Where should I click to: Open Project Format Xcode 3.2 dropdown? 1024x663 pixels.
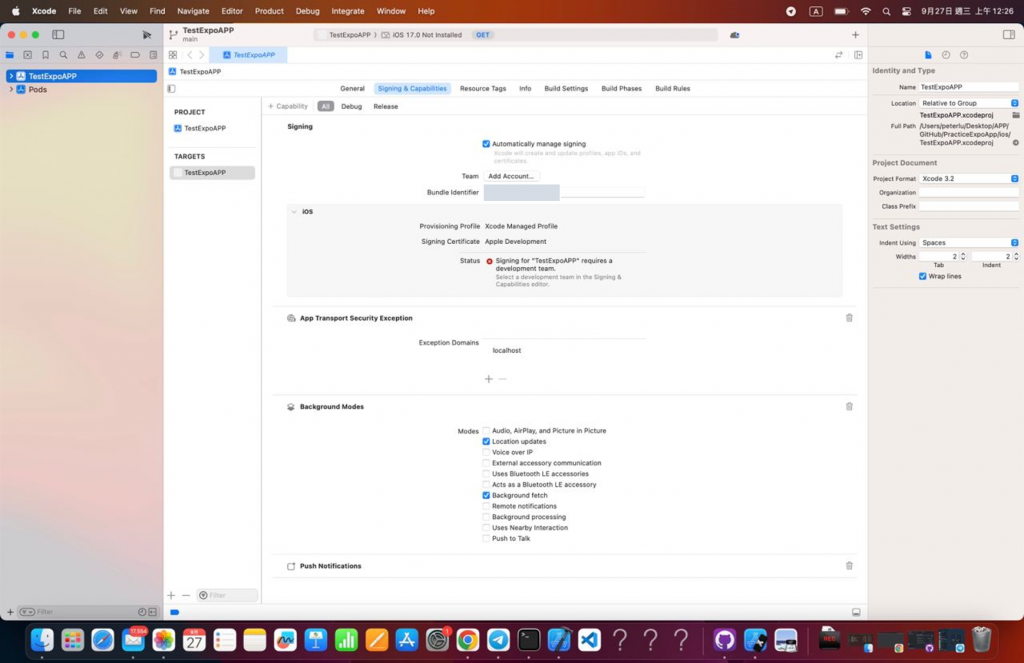968,178
